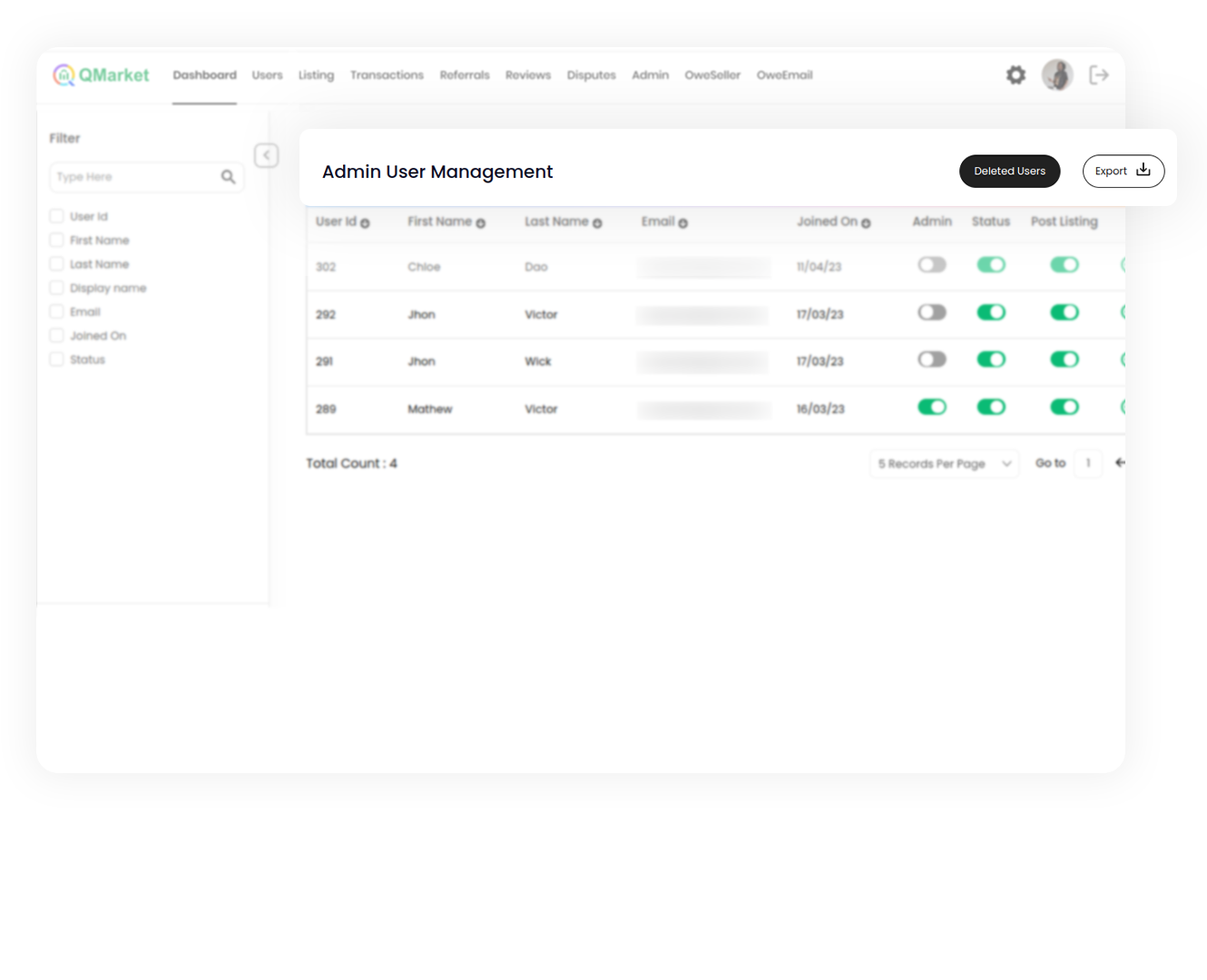The width and height of the screenshot is (1207, 980).
Task: Turn off Status toggle for user 292
Action: (x=991, y=312)
